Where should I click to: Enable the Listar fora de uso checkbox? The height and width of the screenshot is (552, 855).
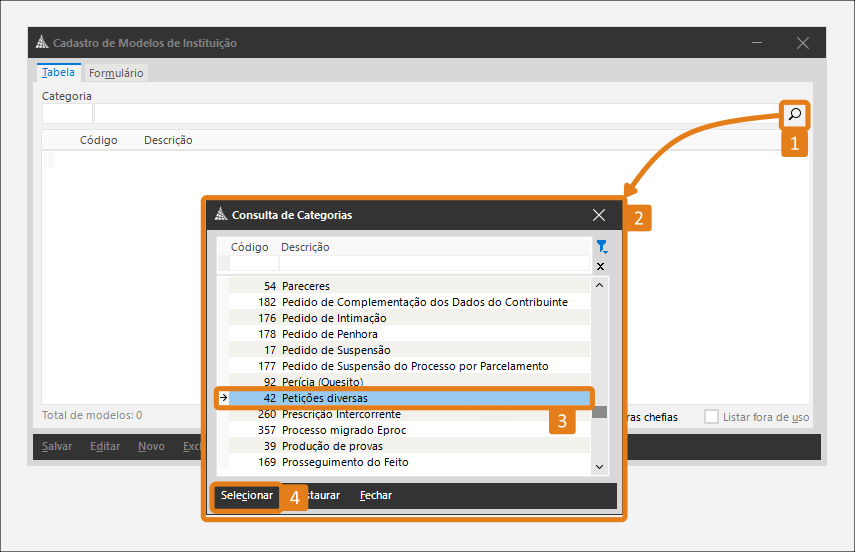pyautogui.click(x=711, y=416)
